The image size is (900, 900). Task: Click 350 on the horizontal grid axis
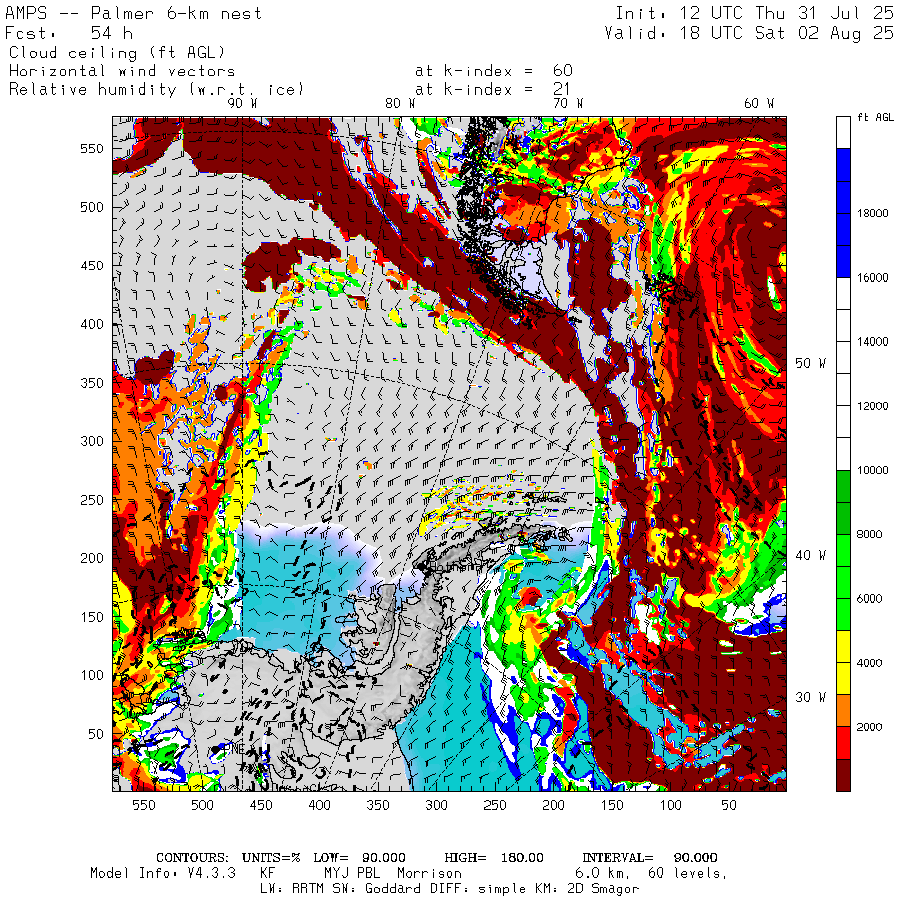click(x=378, y=805)
